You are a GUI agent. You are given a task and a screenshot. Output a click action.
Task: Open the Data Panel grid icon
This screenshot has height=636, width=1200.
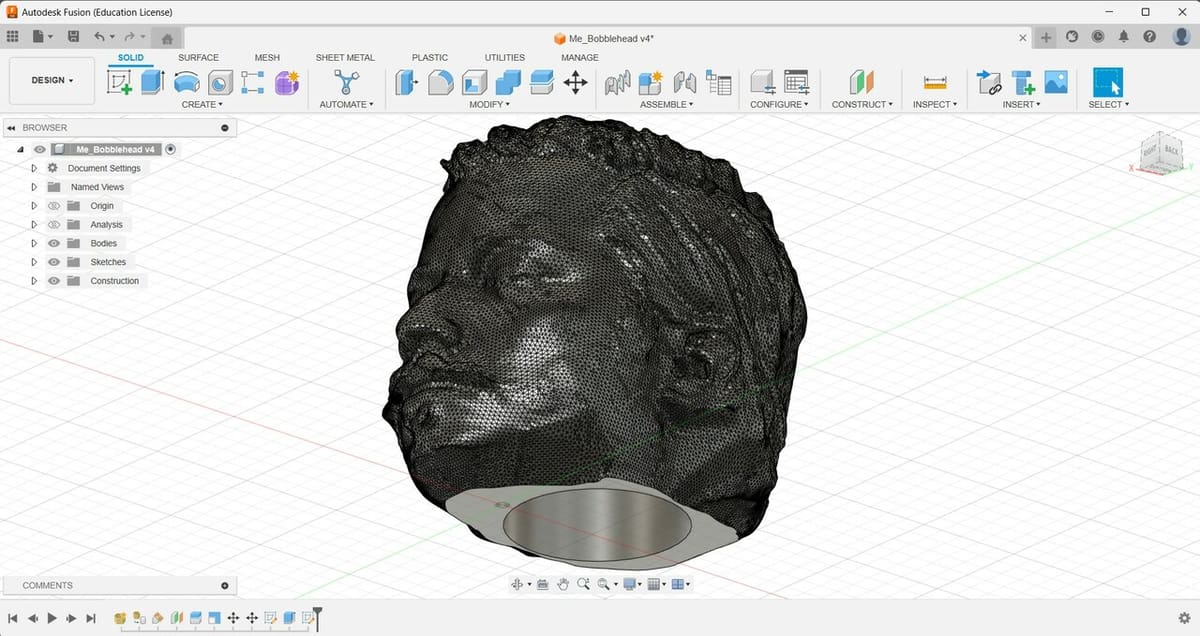click(13, 37)
